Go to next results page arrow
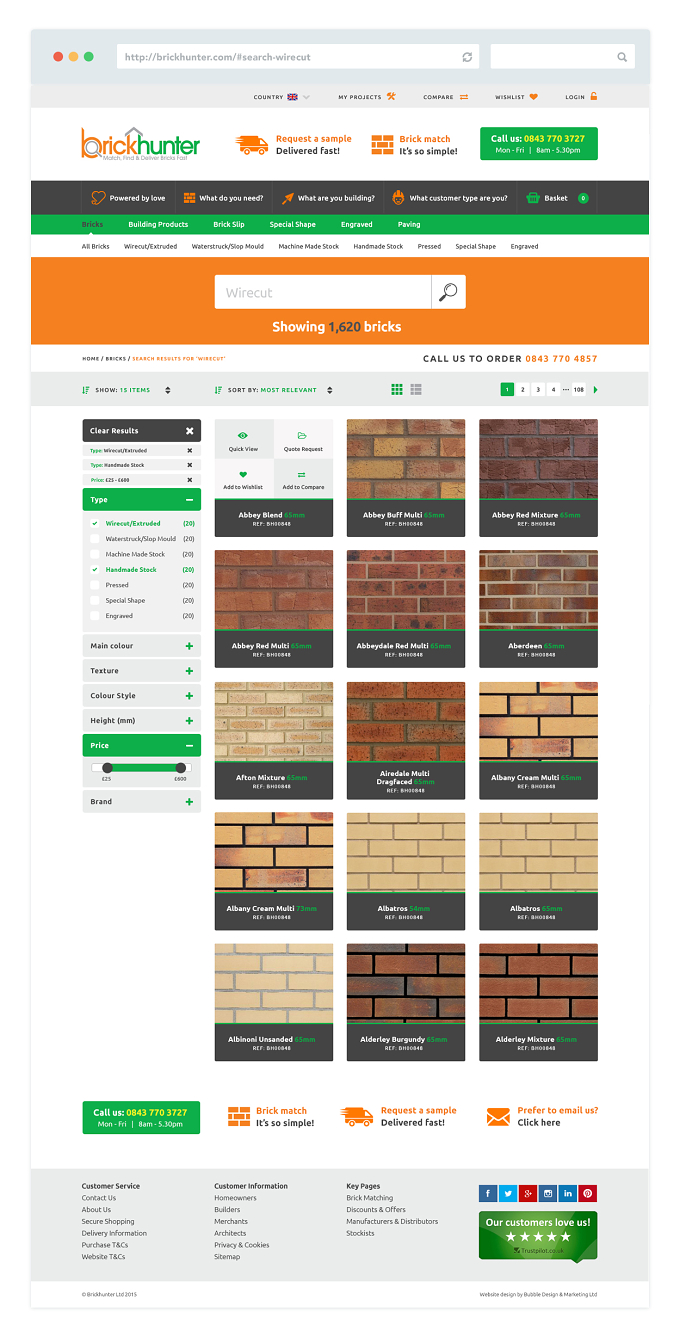 point(596,389)
